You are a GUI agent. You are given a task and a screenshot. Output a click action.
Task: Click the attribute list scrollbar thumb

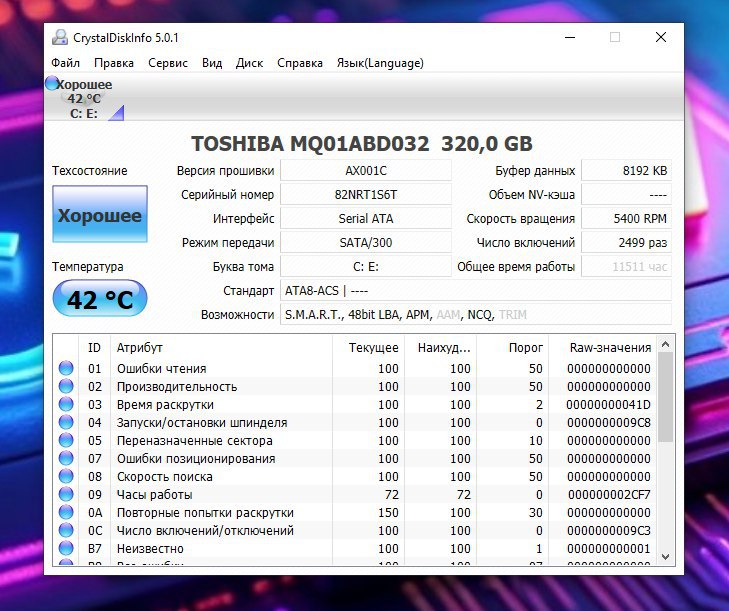(665, 397)
